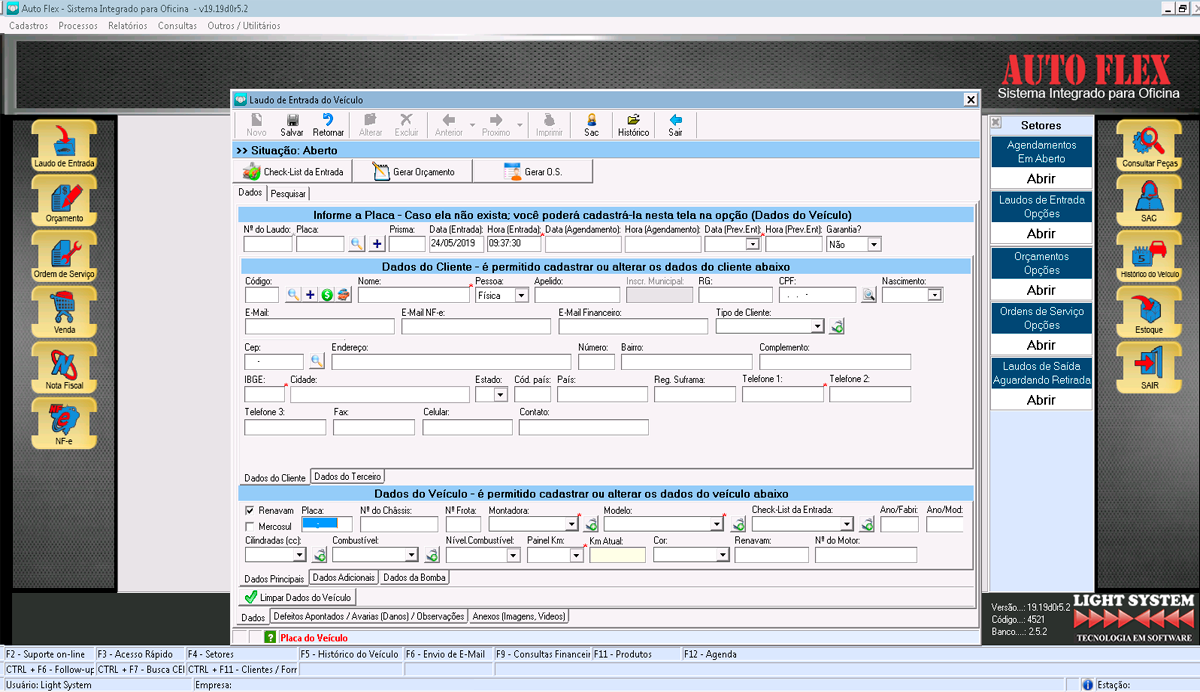The image size is (1200, 692).
Task: Open the Nota Fiscal sidebar icon
Action: click(64, 368)
